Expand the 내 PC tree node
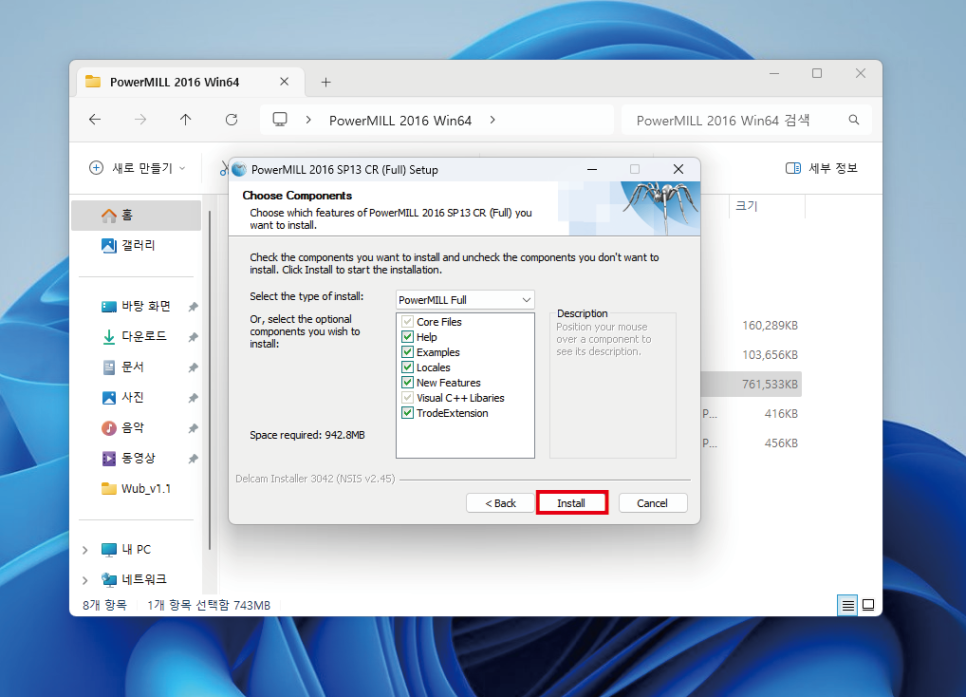The image size is (966, 697). click(x=85, y=550)
